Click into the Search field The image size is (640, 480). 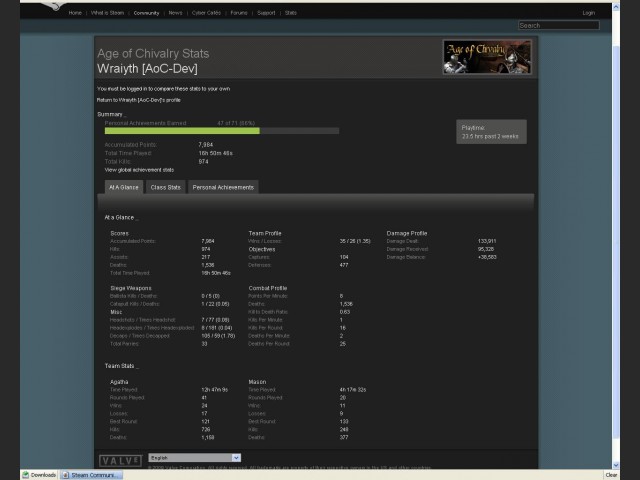click(559, 25)
